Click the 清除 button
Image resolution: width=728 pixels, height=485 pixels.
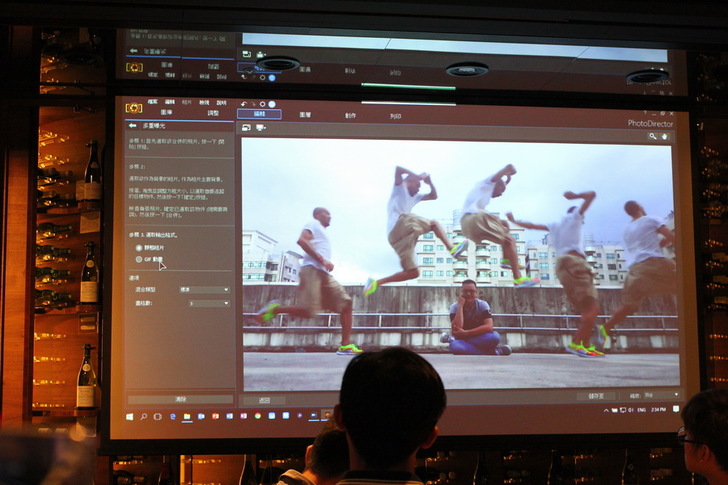[x=180, y=399]
